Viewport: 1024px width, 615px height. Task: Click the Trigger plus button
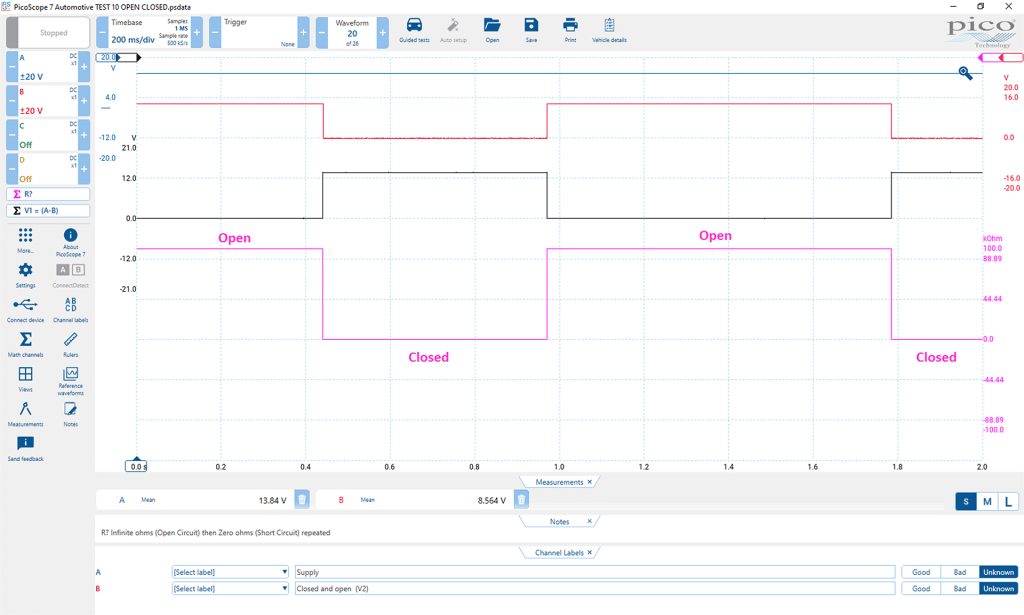[304, 33]
